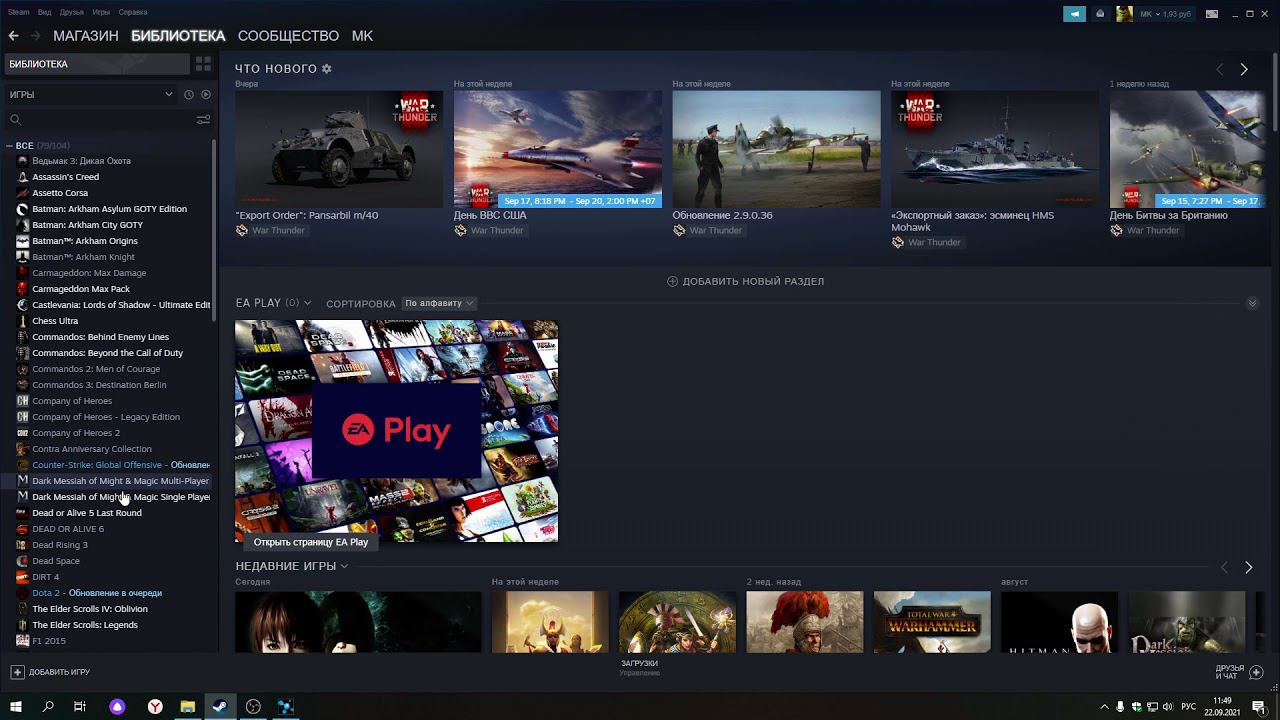Click the magnifier icon in library search
Image resolution: width=1280 pixels, height=720 pixels.
[15, 120]
